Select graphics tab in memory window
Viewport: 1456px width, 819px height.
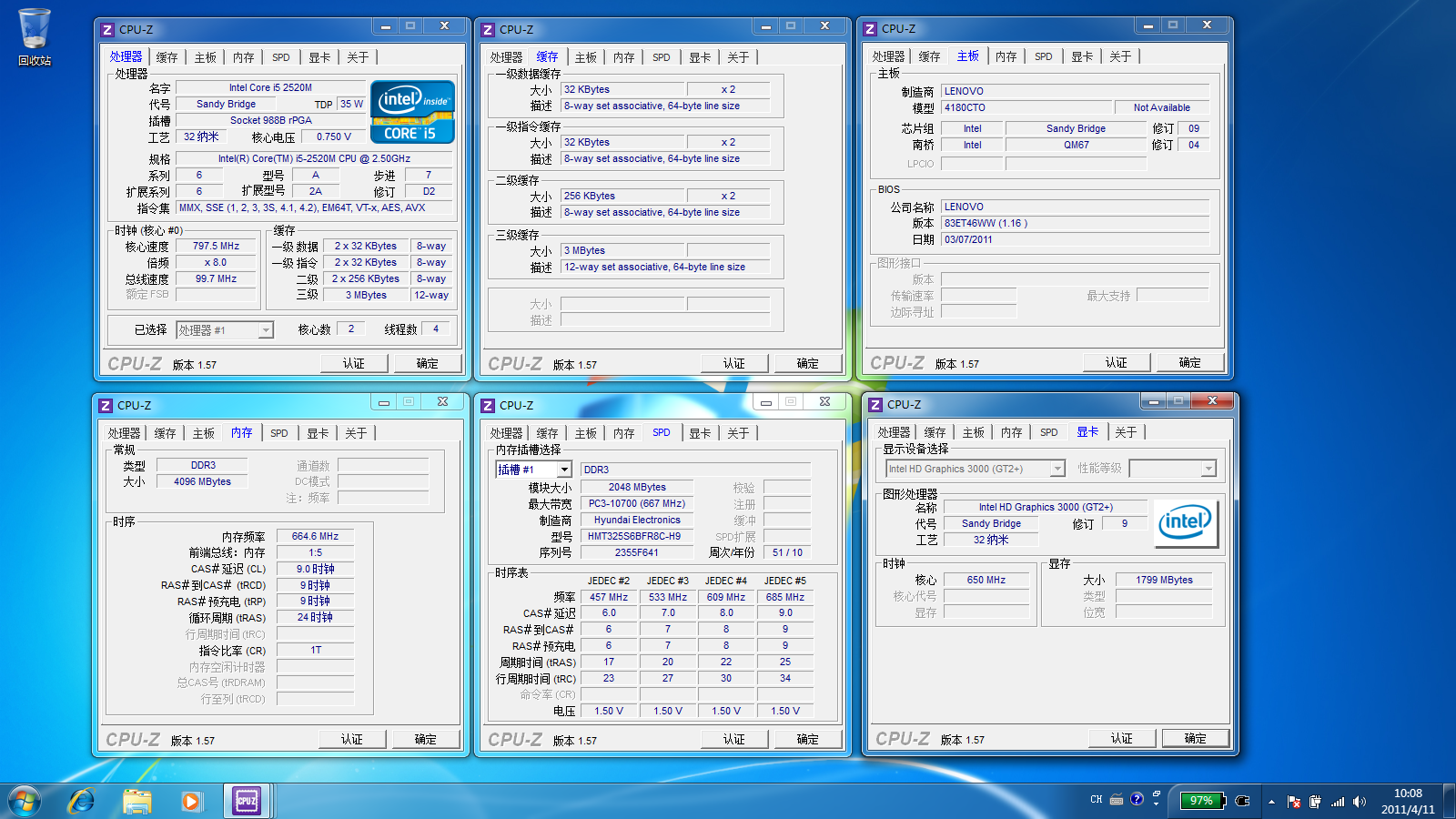click(318, 433)
